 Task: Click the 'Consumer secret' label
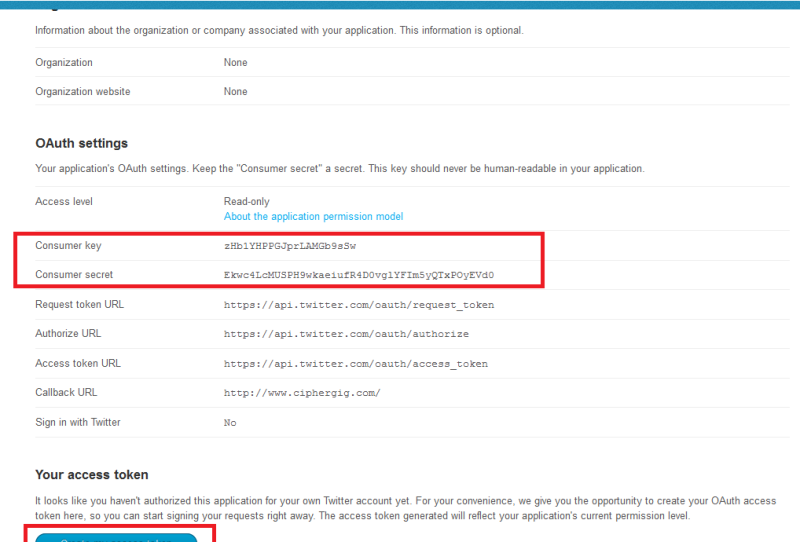point(74,275)
